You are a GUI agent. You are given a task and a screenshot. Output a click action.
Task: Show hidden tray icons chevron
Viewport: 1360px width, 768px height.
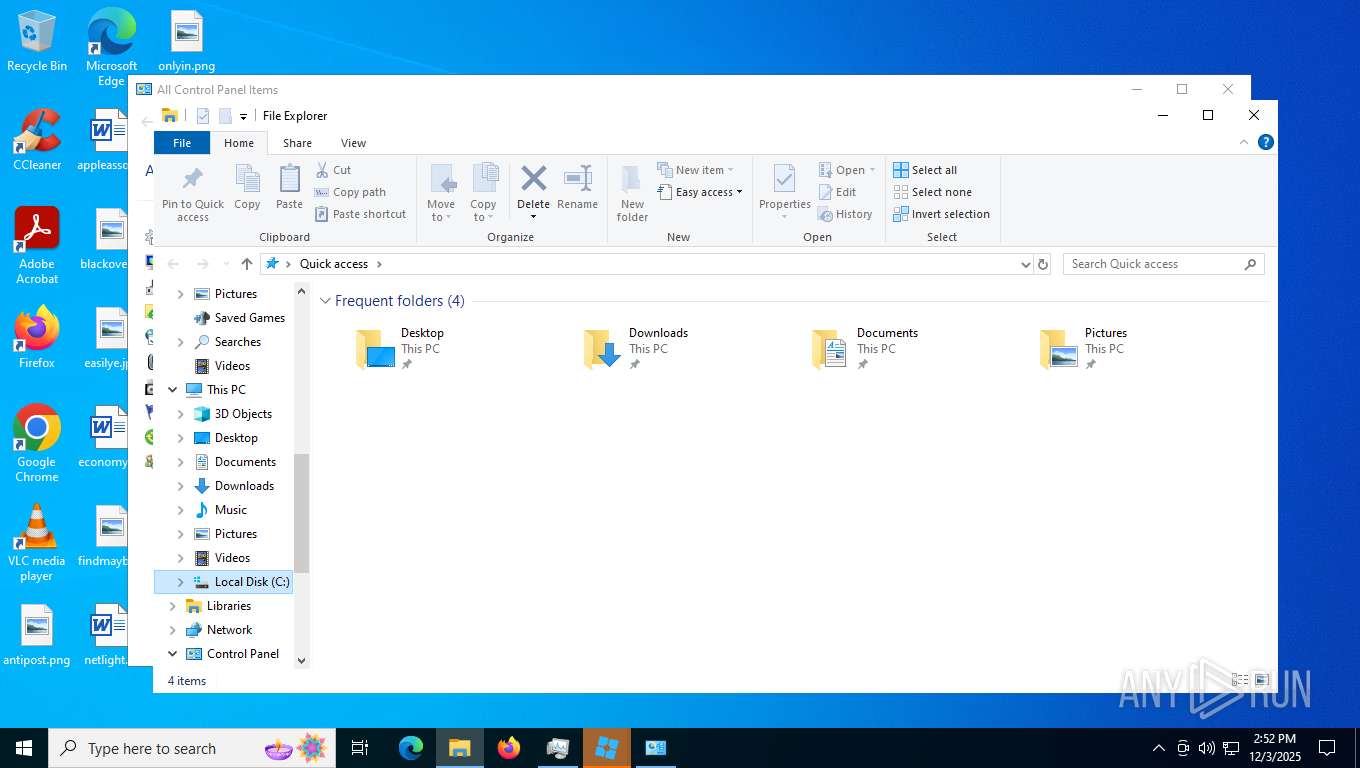pyautogui.click(x=1159, y=748)
